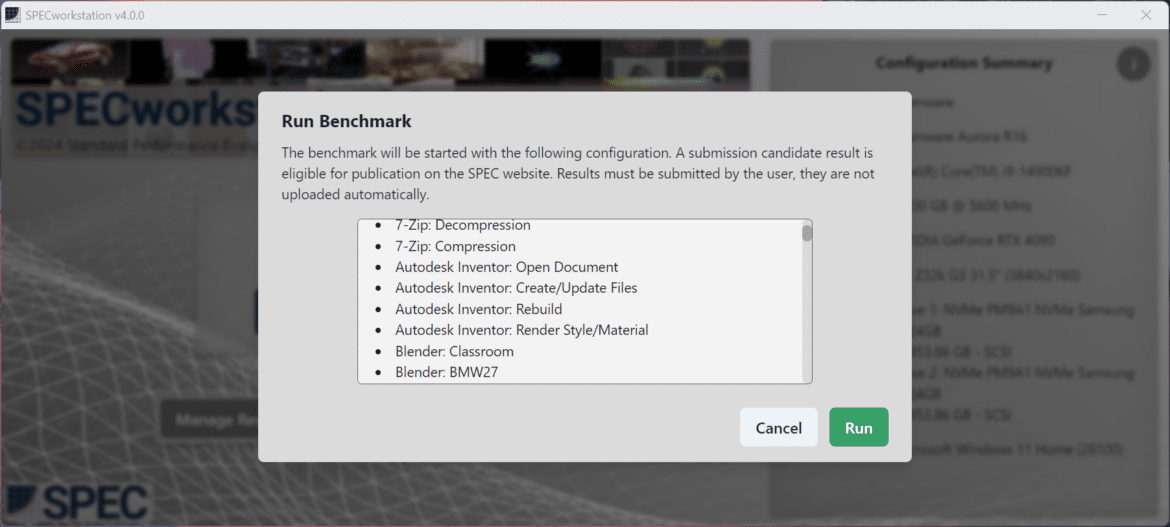Select 'Autodesk Inventor: Open Document' entry
Screen dimensions: 1170x527
click(507, 266)
